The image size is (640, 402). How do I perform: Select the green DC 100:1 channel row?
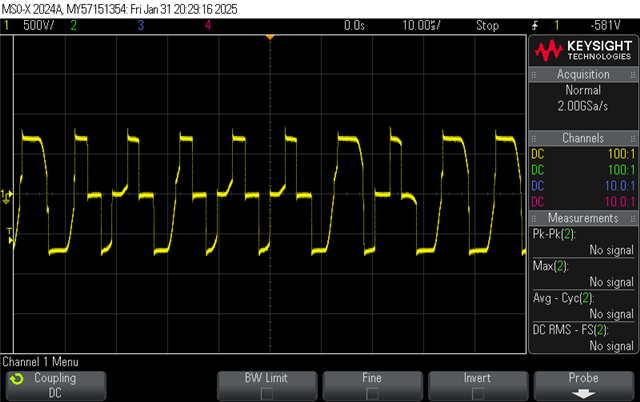tap(583, 170)
